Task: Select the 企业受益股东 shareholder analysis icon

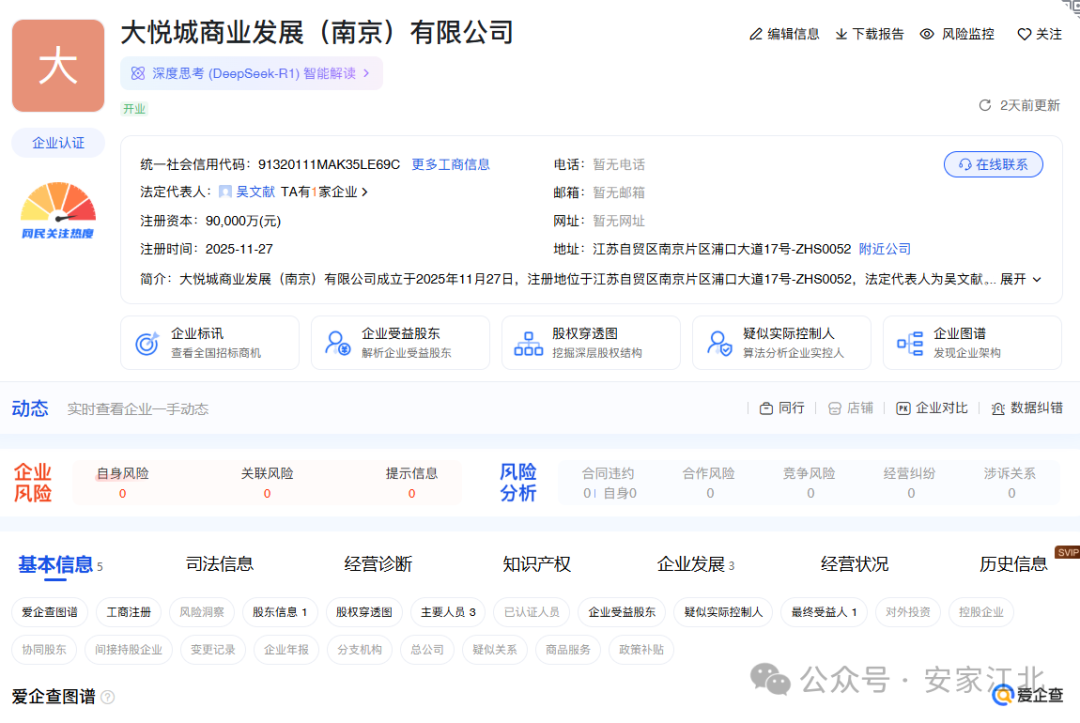Action: click(399, 342)
